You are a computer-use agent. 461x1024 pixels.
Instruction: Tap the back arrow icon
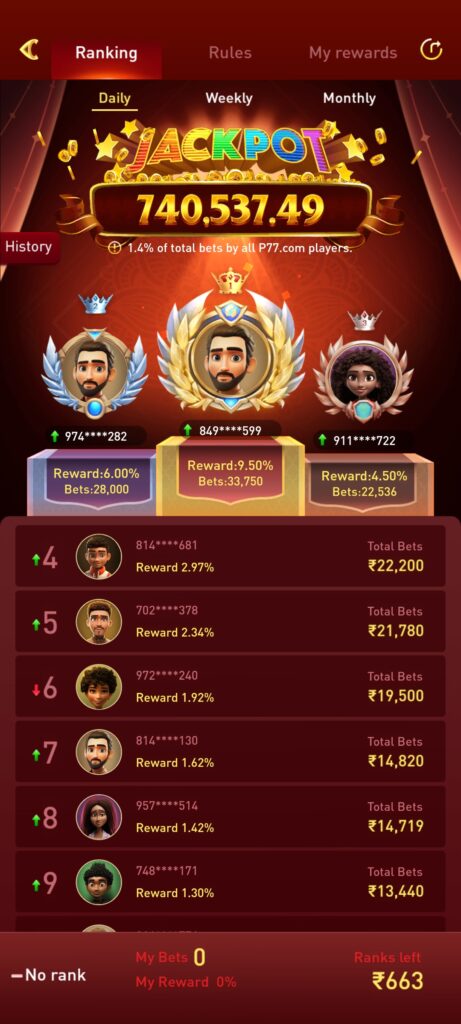[x=29, y=50]
